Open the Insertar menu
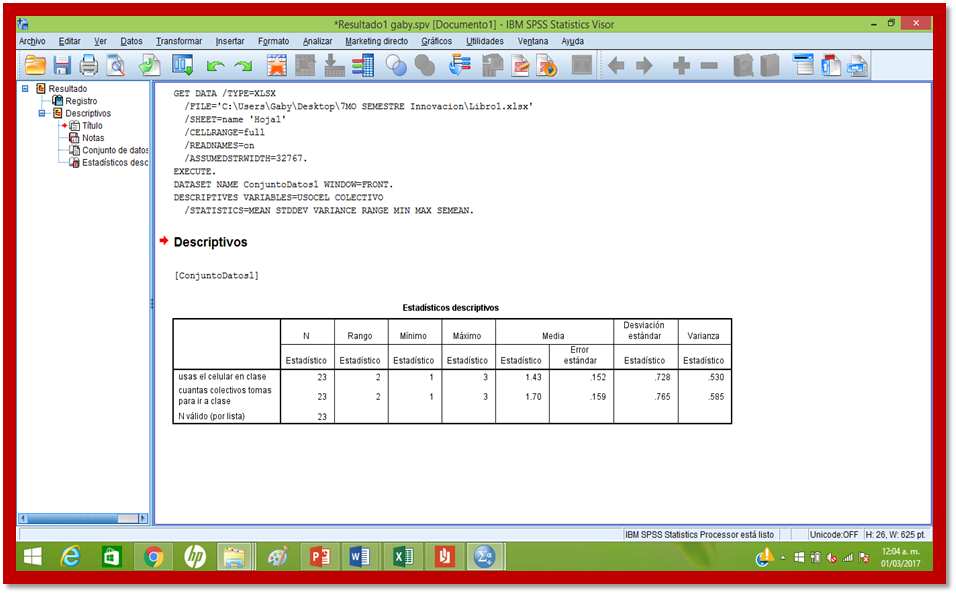956x594 pixels. click(230, 41)
